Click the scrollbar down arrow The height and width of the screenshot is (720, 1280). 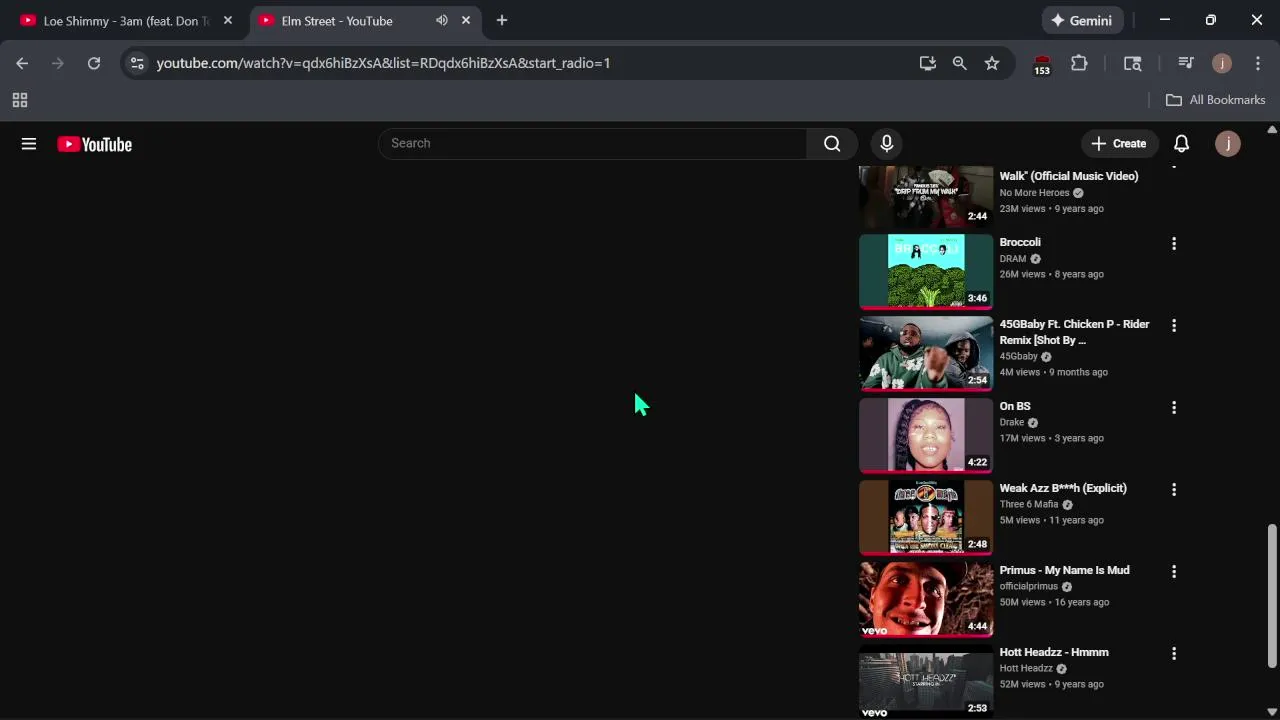[1272, 712]
